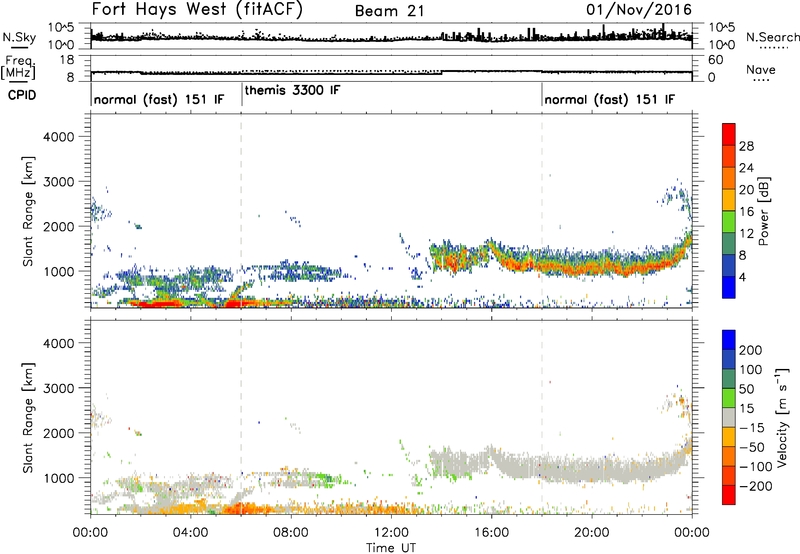Click the 'N.Sky' axis label
Image resolution: width=800 pixels, height=554 pixels.
pyautogui.click(x=19, y=37)
